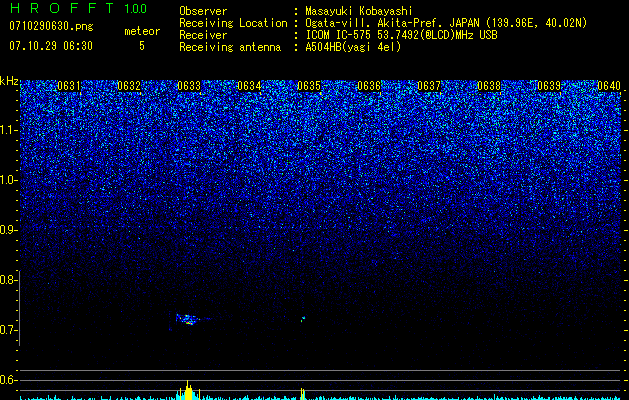Click the 1.0 frequency axis label
Image resolution: width=629 pixels, height=400 pixels.
coord(7,180)
